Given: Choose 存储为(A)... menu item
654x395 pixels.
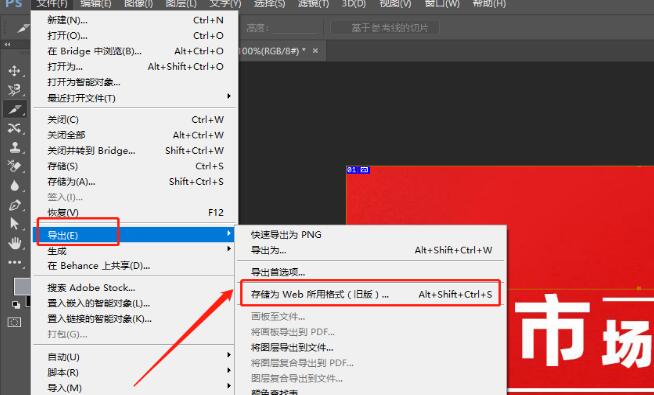Looking at the screenshot, I should [135, 181].
